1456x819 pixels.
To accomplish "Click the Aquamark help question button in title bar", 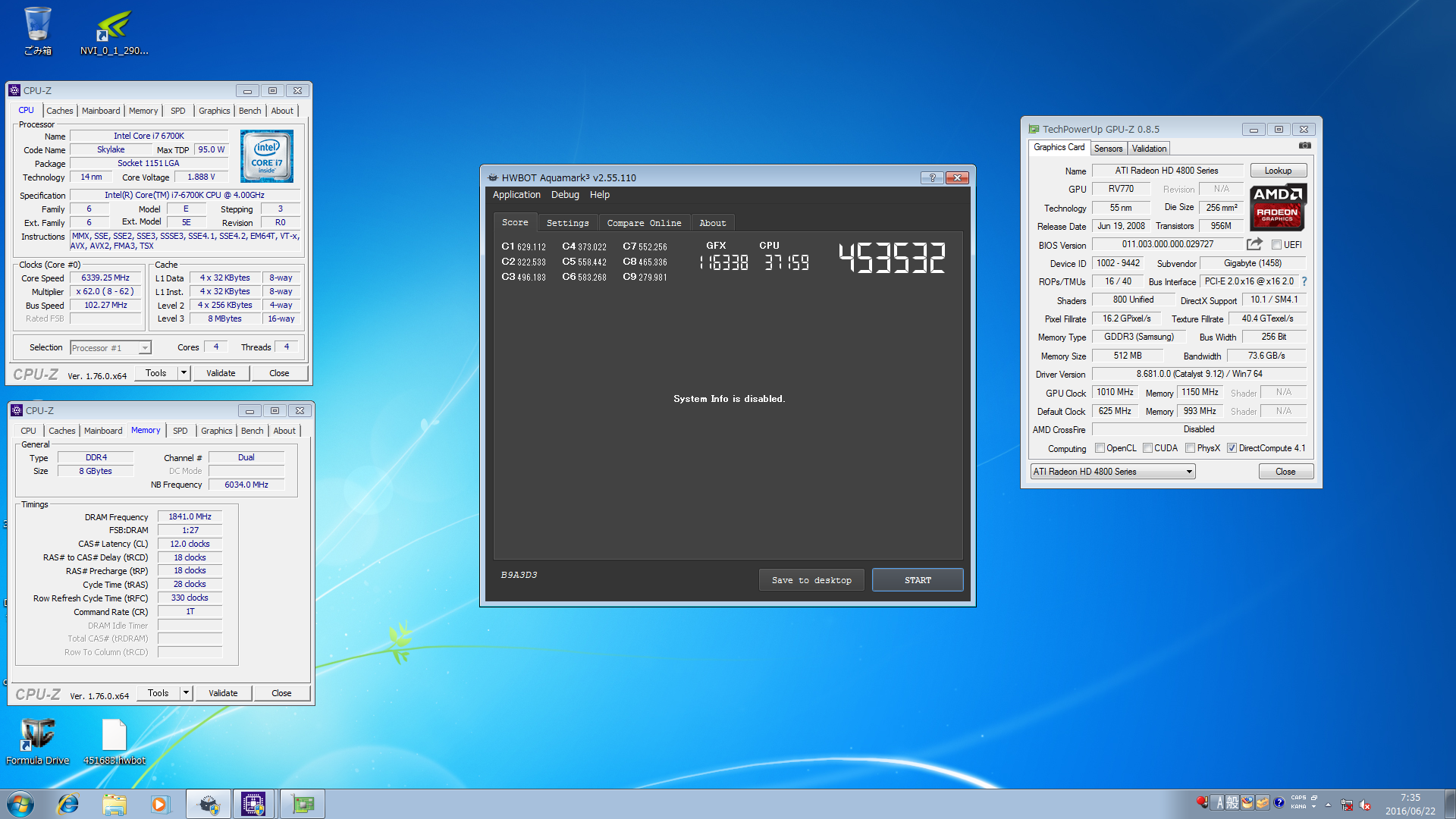I will tap(932, 177).
